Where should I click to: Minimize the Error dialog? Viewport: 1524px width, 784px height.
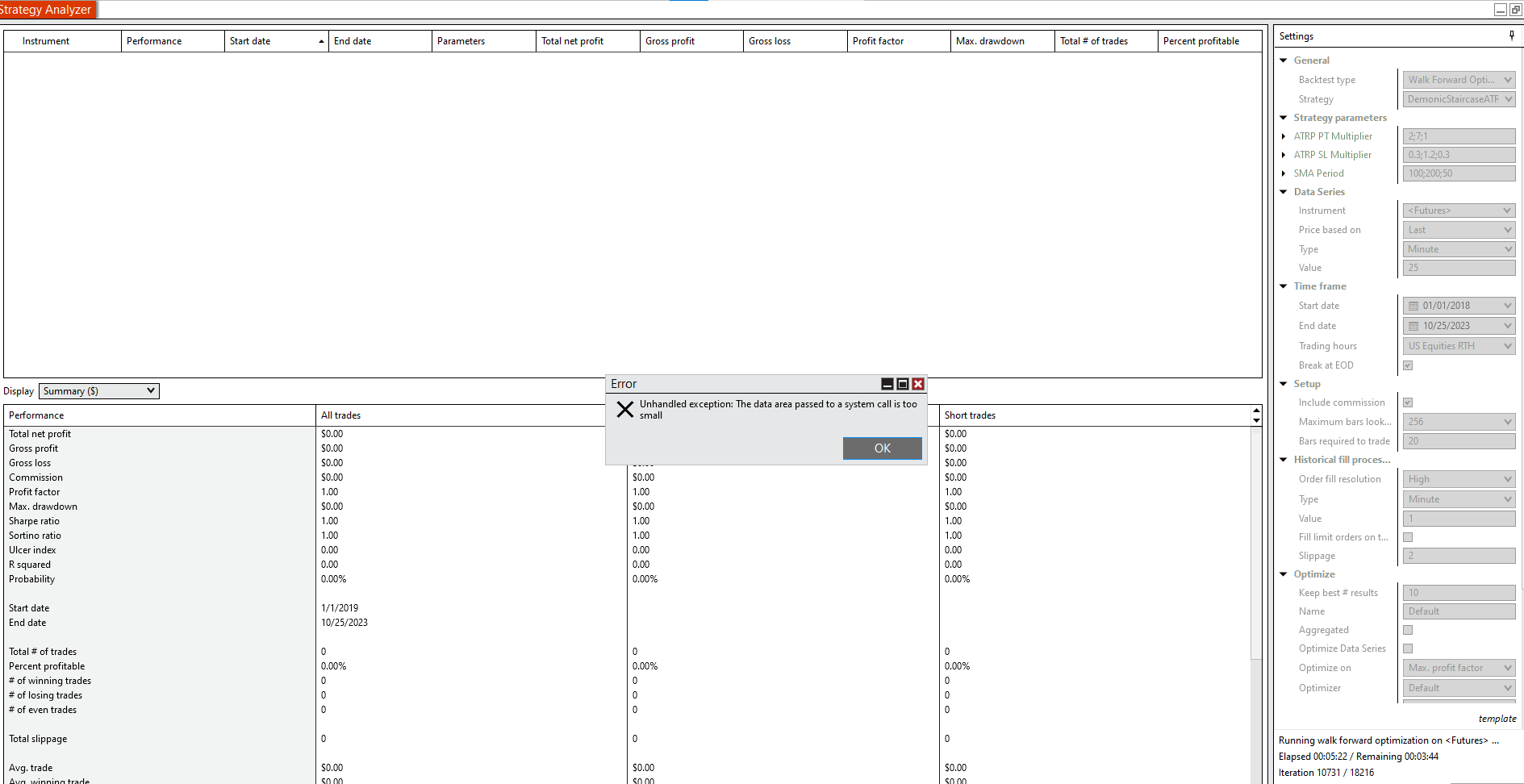pos(887,384)
